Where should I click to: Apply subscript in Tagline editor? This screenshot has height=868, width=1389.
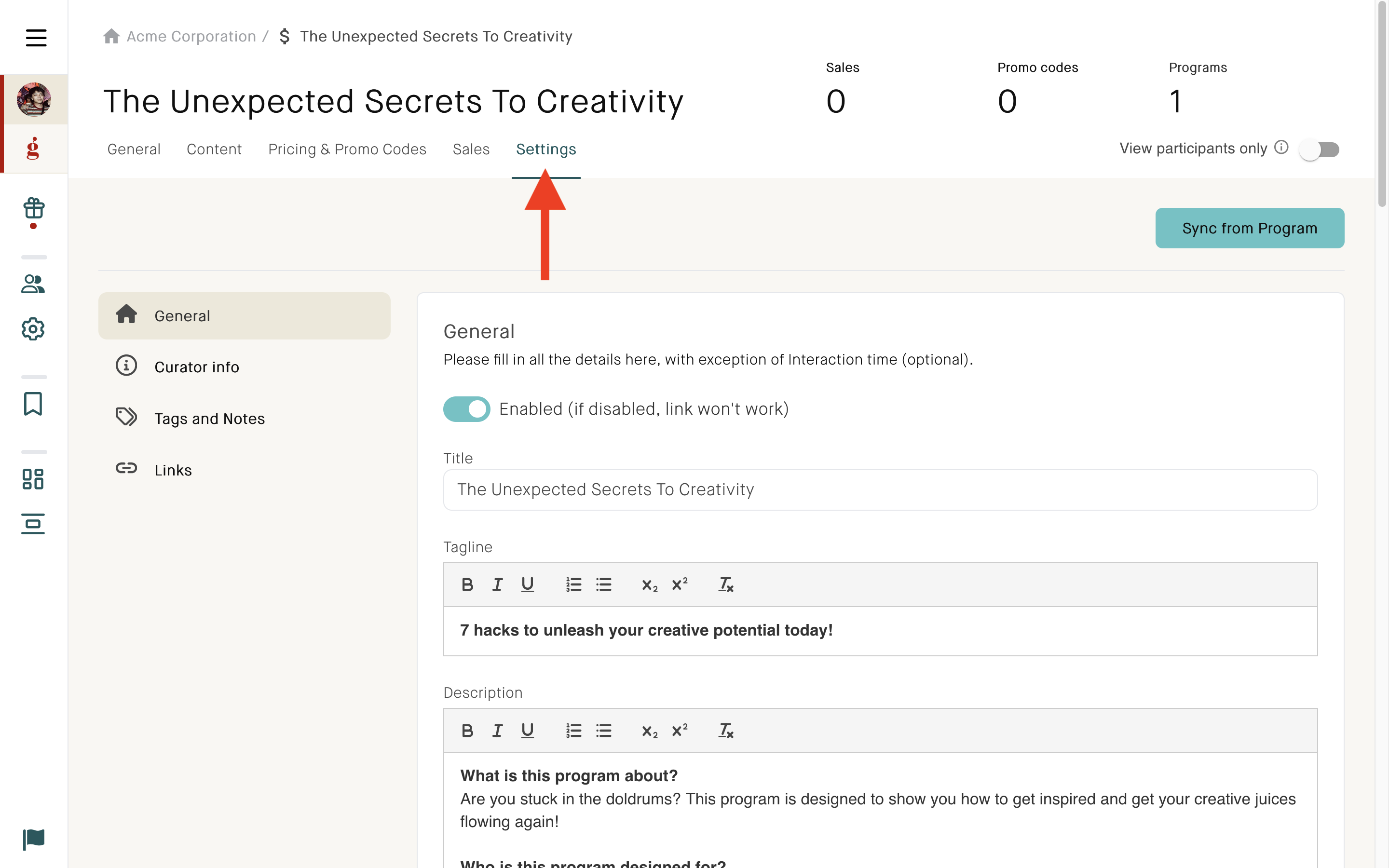649,585
